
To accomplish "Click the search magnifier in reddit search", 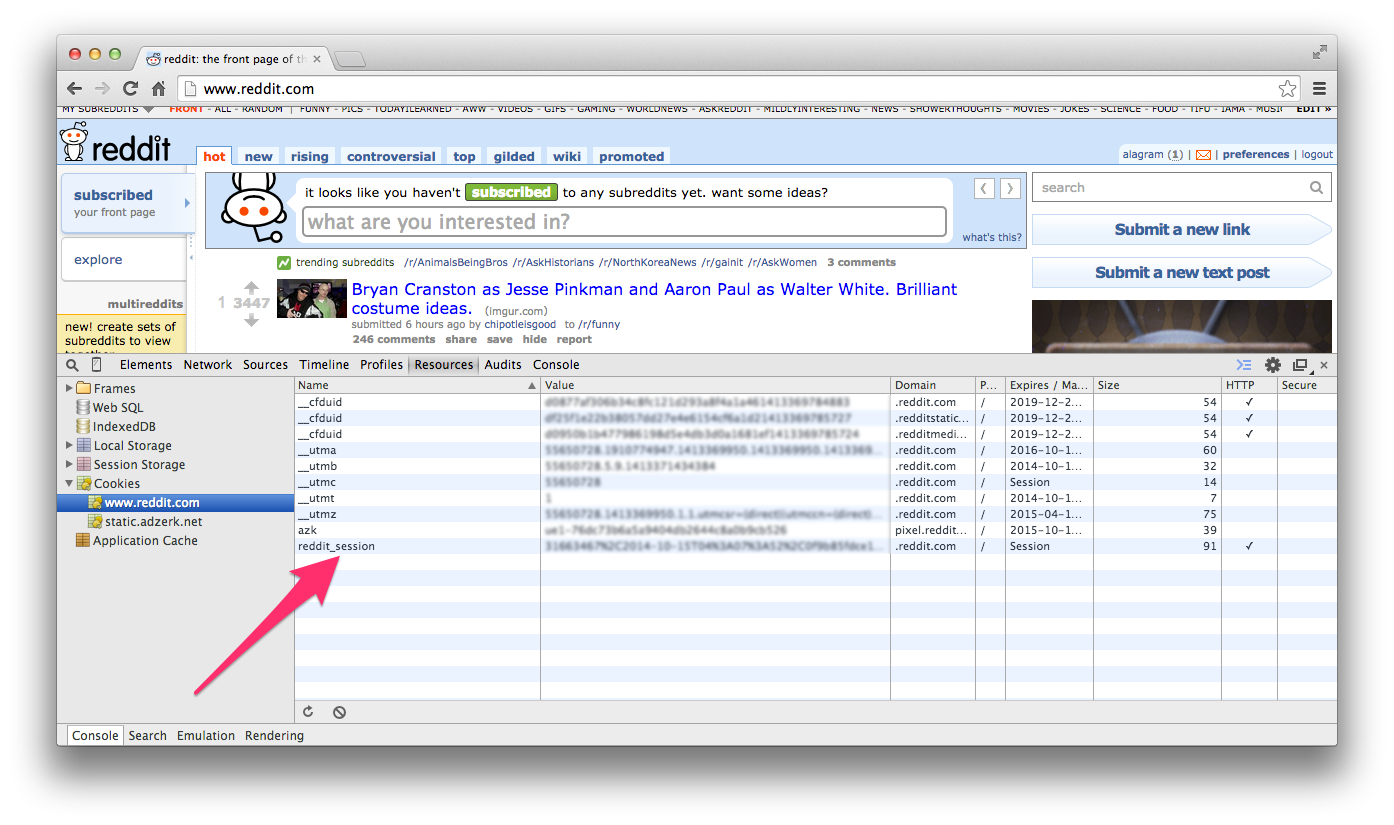I will point(1316,187).
